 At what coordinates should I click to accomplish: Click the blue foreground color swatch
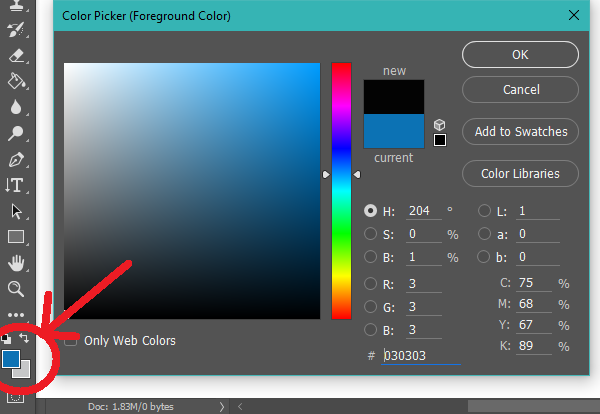click(x=11, y=359)
